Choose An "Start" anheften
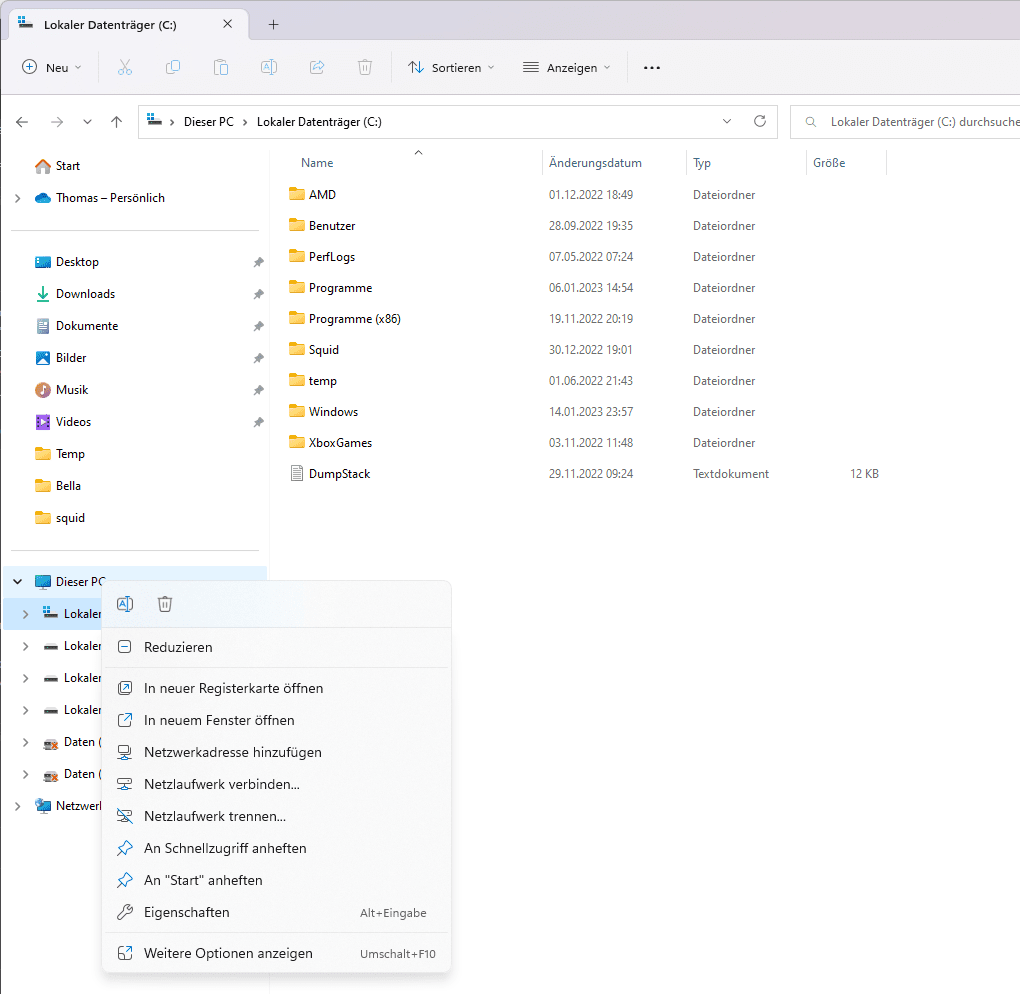1020x994 pixels. (276, 880)
